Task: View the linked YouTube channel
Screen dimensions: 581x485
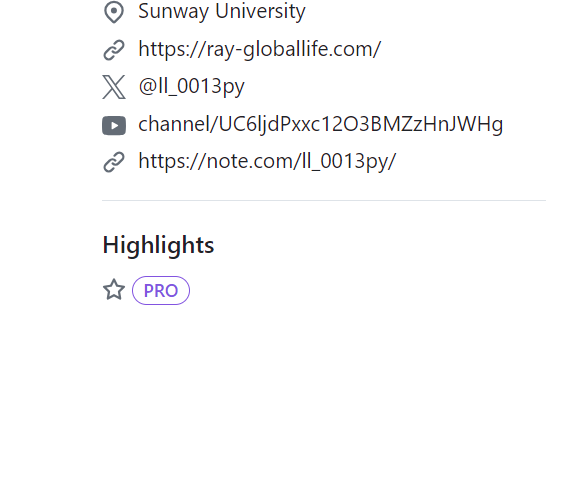Action: (321, 124)
